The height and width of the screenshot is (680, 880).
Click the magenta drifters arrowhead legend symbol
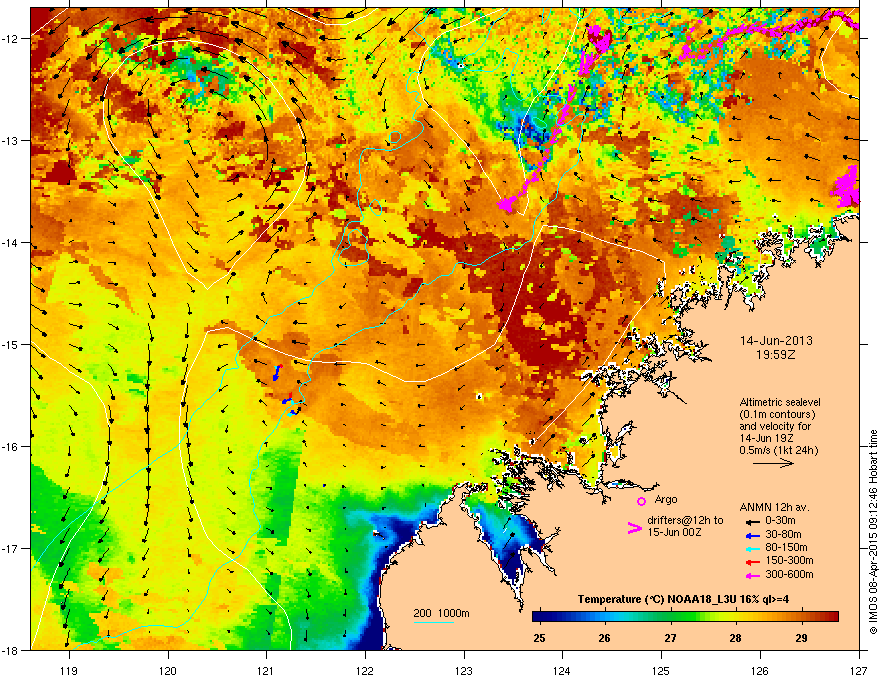tap(634, 527)
